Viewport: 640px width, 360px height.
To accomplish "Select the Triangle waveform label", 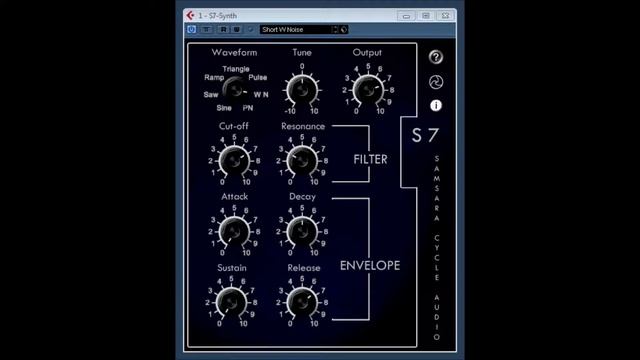I will (x=236, y=69).
